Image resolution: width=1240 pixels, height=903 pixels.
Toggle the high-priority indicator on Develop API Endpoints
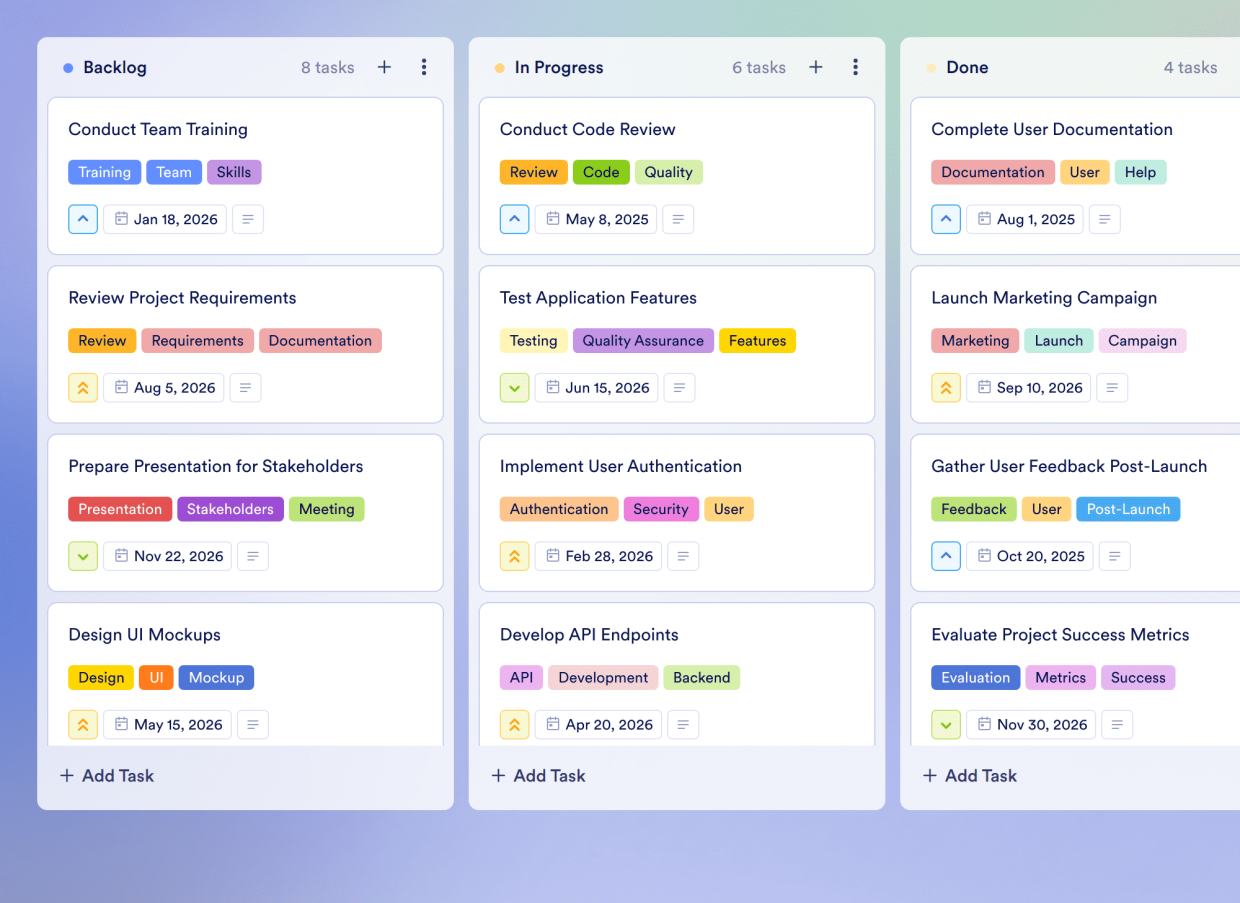tap(514, 724)
